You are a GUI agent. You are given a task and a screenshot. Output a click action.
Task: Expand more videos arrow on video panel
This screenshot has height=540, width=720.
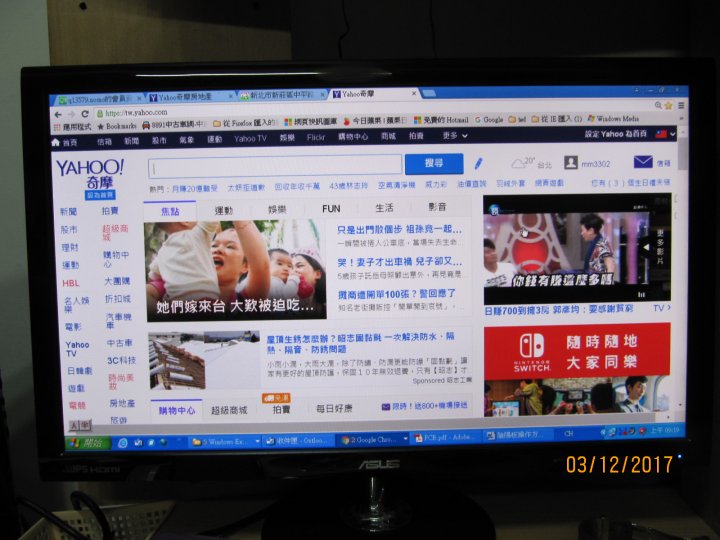[x=645, y=248]
